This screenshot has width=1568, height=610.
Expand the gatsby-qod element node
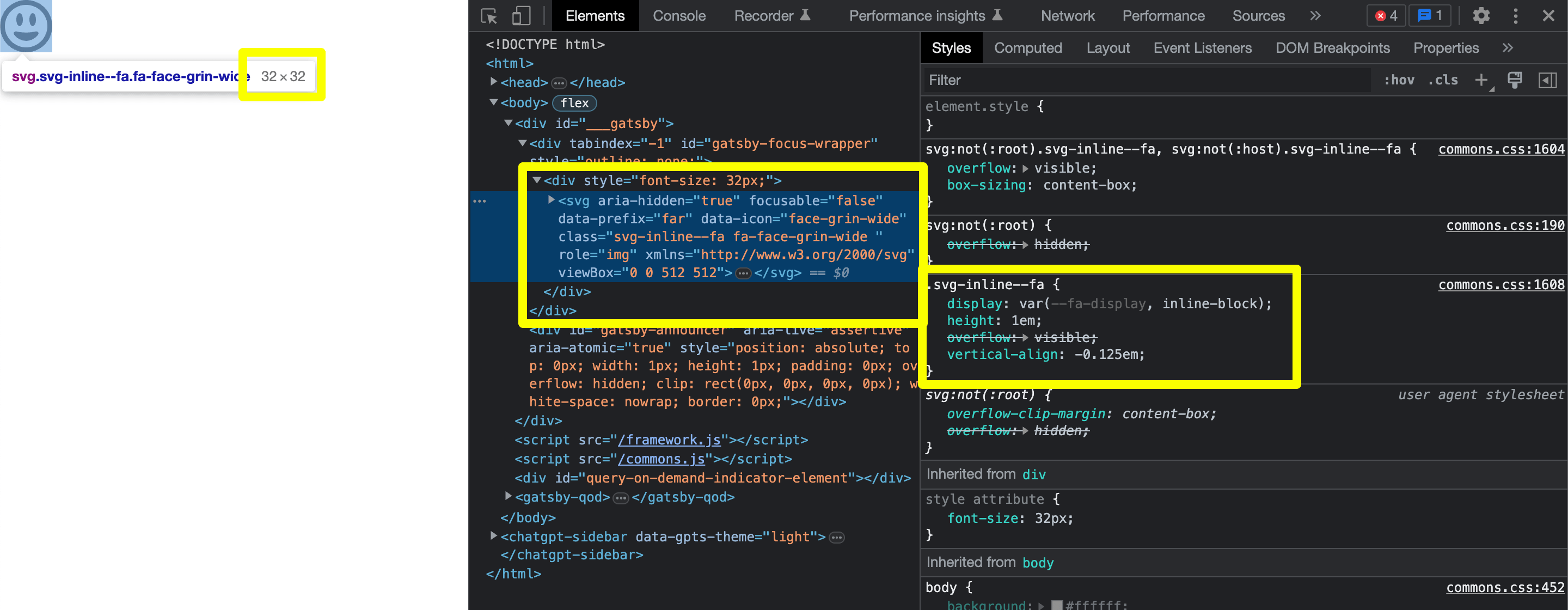(509, 496)
